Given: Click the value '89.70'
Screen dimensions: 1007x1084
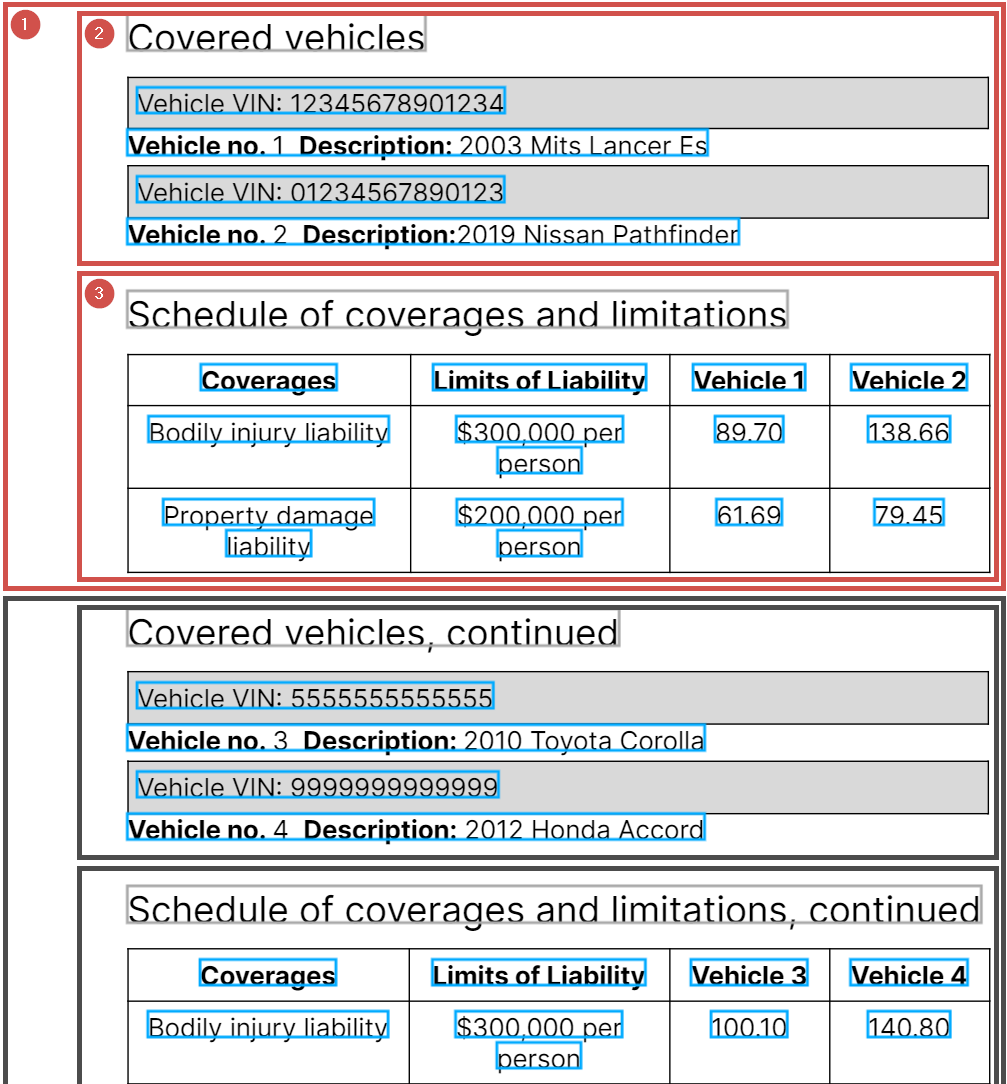Looking at the screenshot, I should click(x=749, y=429).
